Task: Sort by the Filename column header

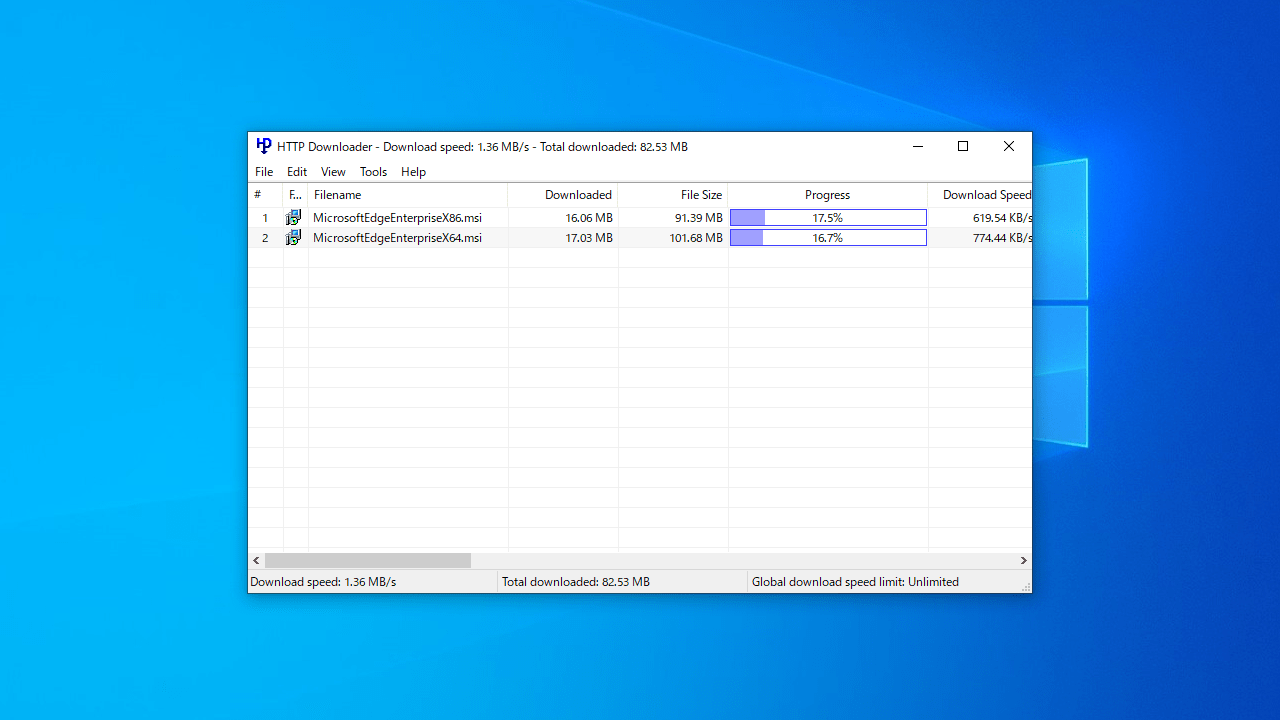Action: click(408, 195)
